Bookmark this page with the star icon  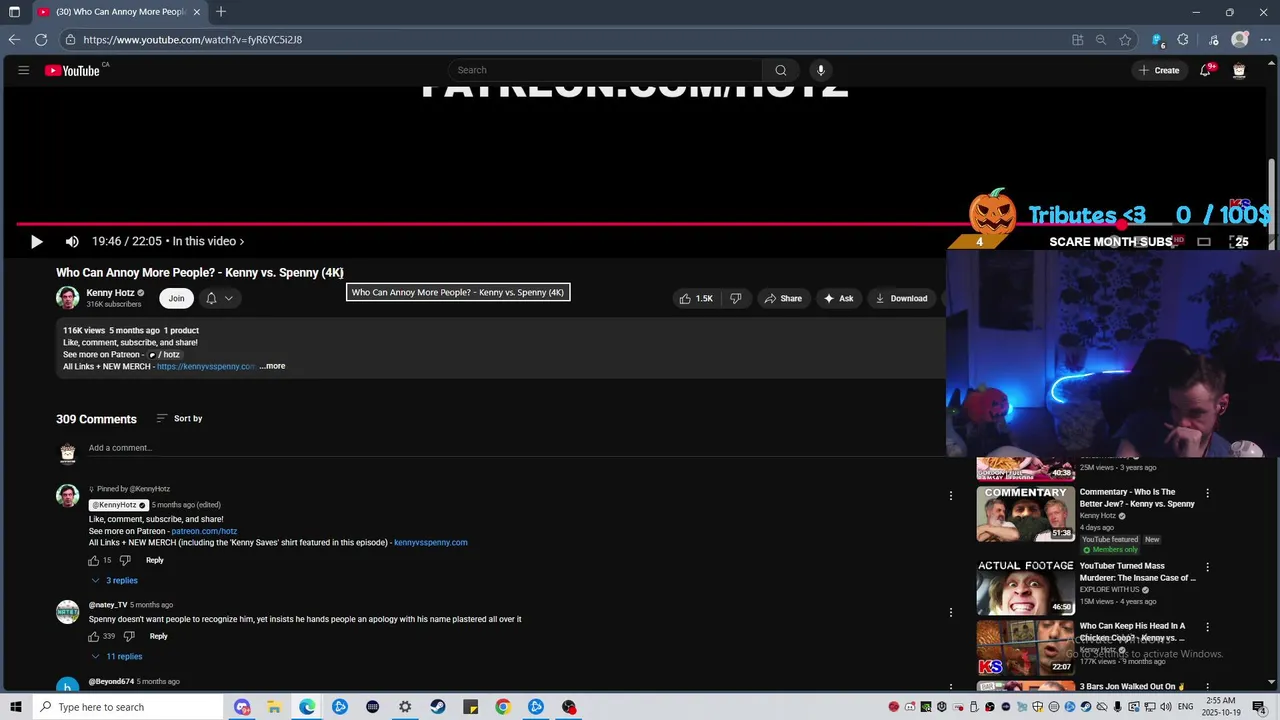pos(1125,40)
